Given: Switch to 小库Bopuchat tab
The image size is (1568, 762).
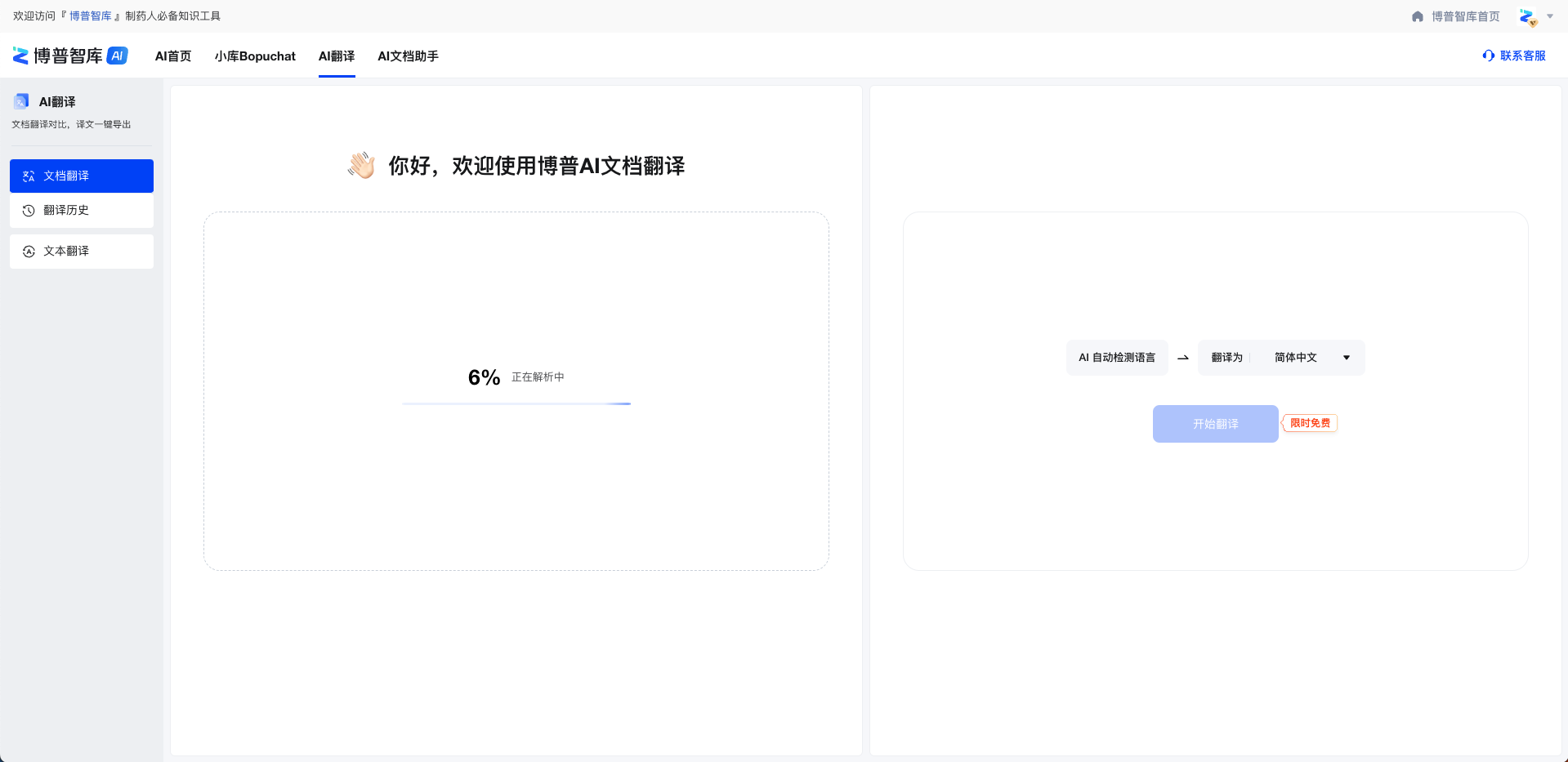Looking at the screenshot, I should (x=255, y=56).
